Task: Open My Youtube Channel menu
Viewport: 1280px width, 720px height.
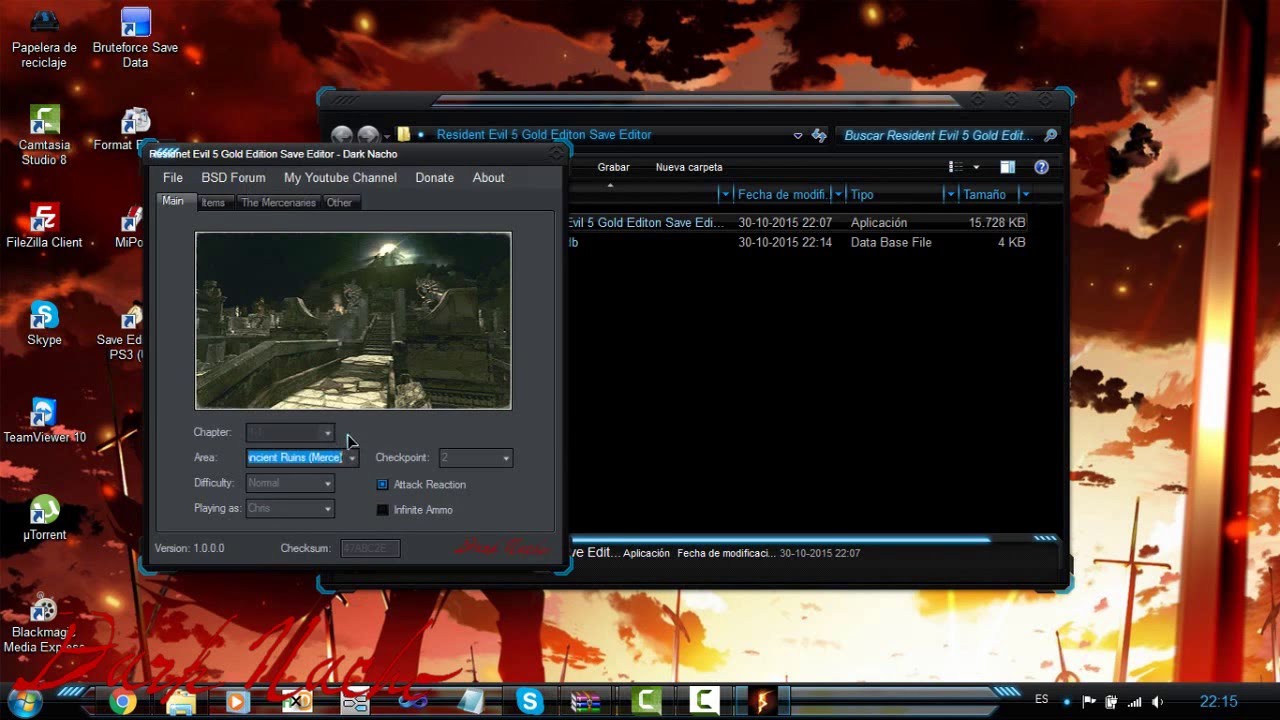Action: click(x=340, y=177)
